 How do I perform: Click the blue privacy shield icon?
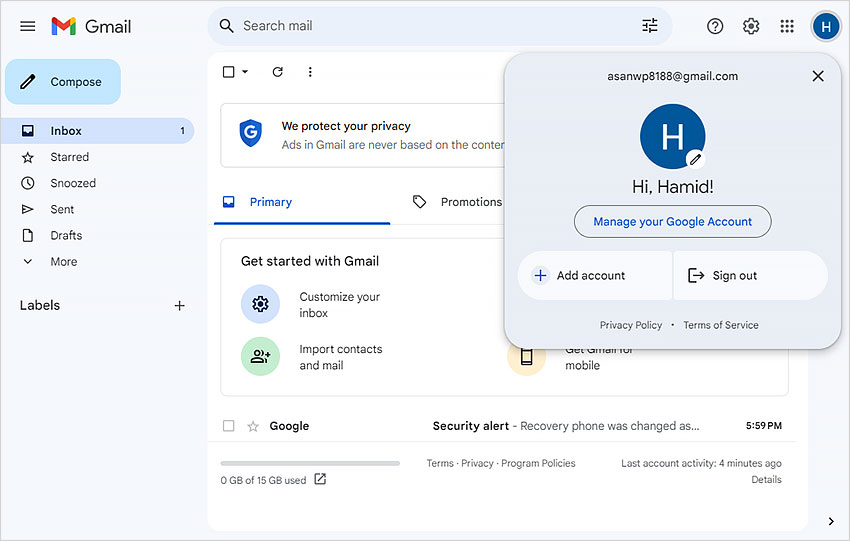250,133
